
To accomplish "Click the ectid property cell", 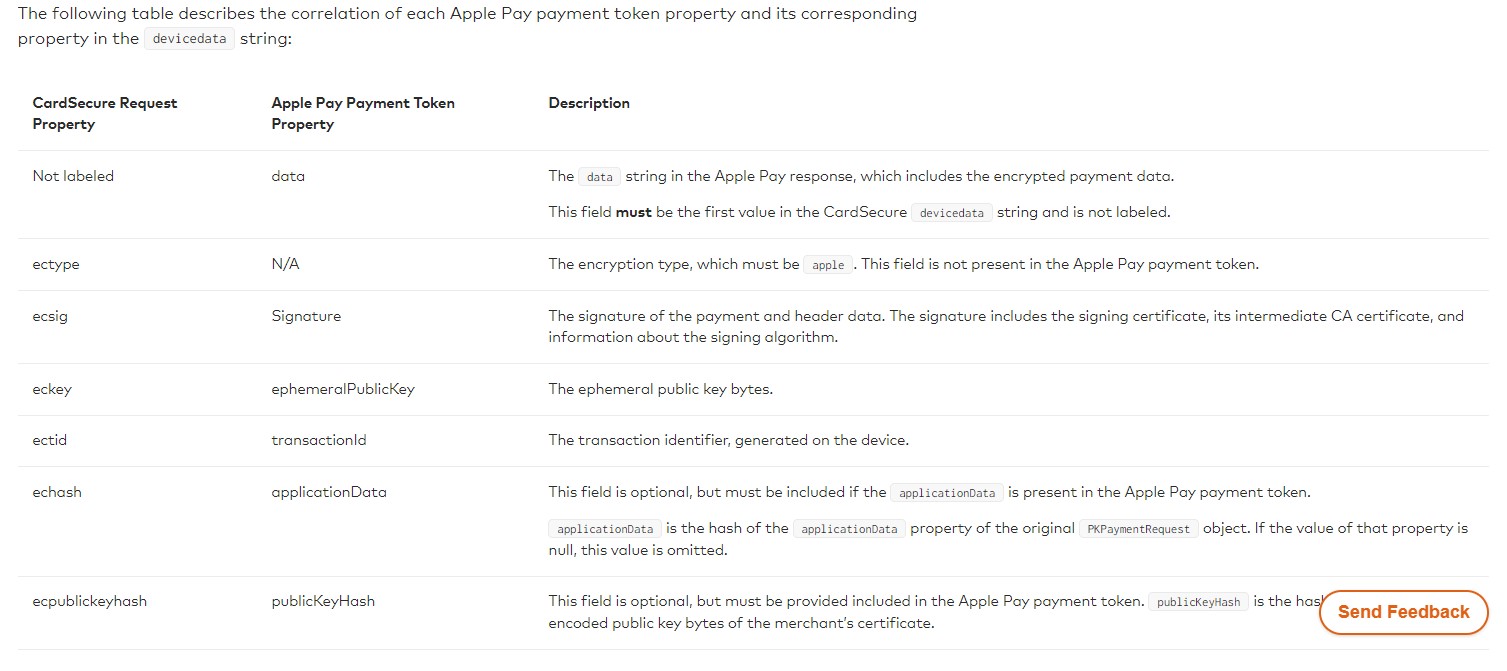I will click(x=50, y=440).
